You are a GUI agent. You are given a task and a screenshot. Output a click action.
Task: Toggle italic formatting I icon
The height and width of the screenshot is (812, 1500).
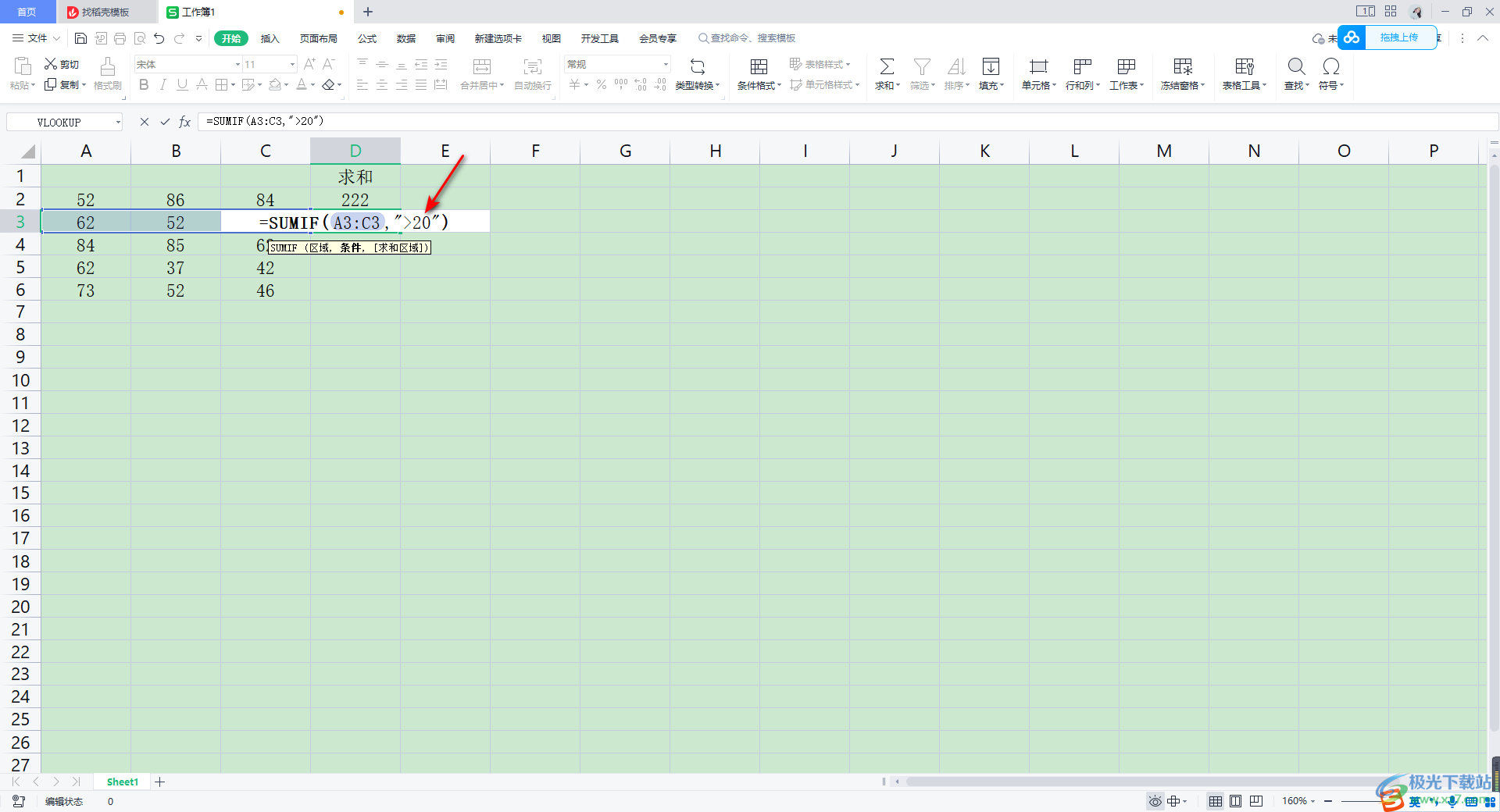(x=162, y=85)
